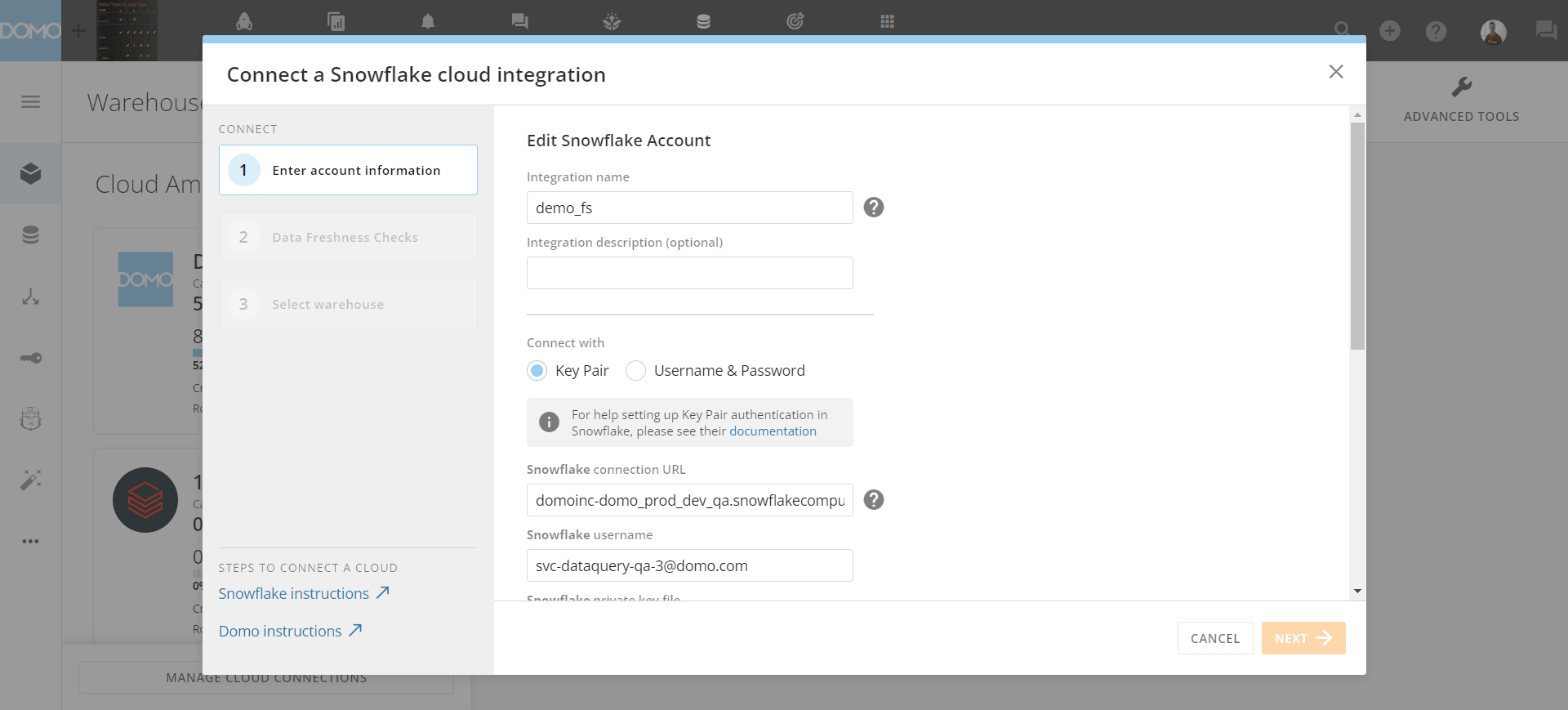
Task: Open the user profile avatar
Action: [1494, 32]
